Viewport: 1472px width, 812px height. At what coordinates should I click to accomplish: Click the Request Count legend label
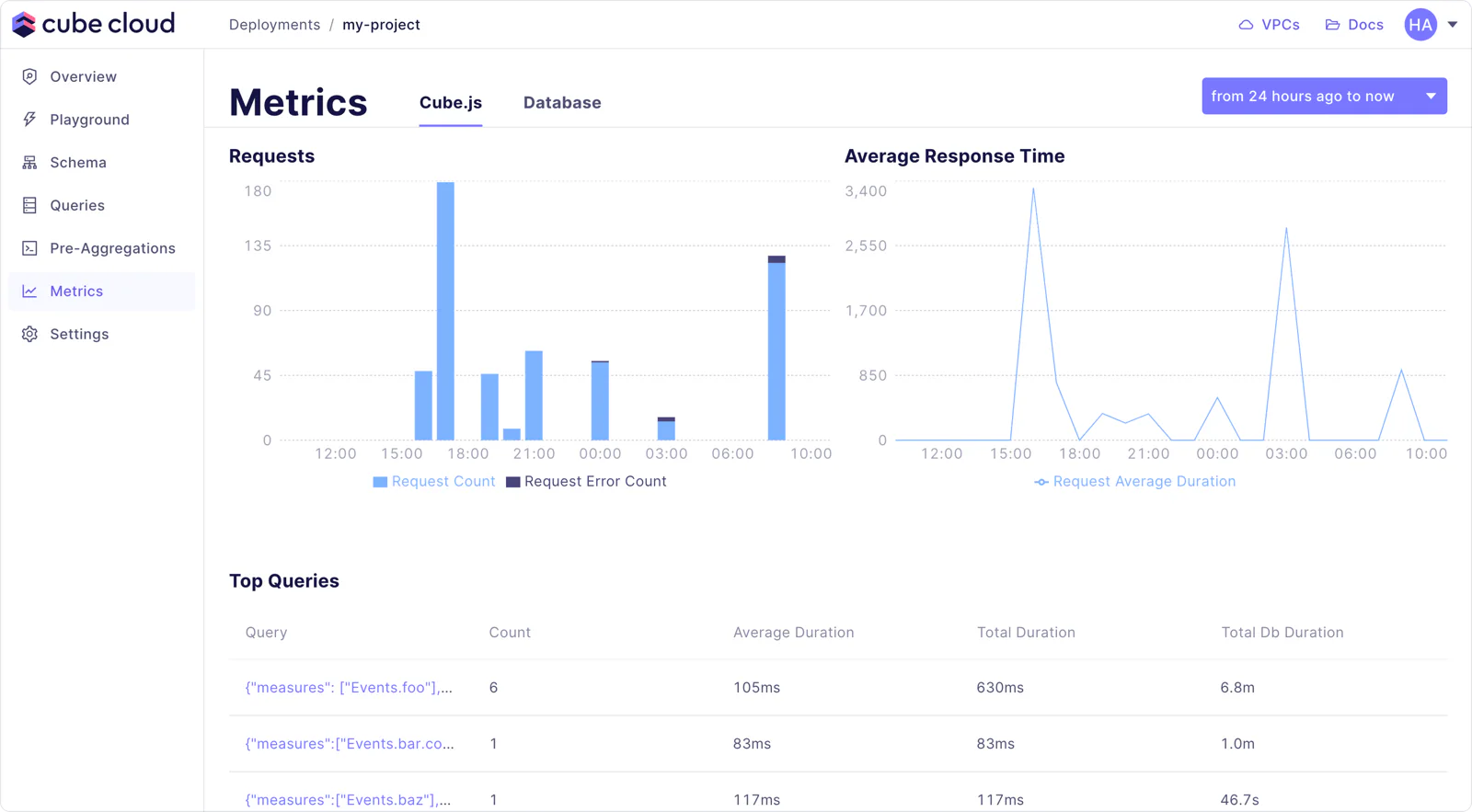[x=443, y=482]
